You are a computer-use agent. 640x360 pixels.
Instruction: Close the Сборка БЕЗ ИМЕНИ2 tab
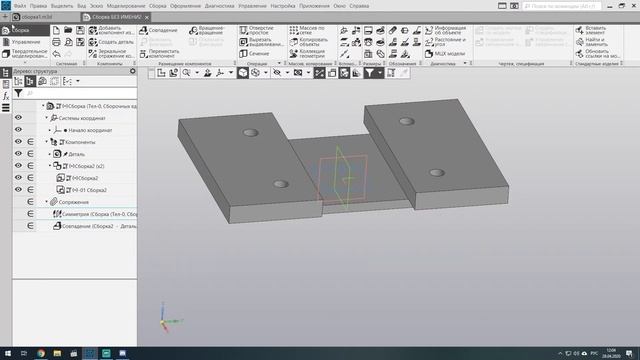147,17
